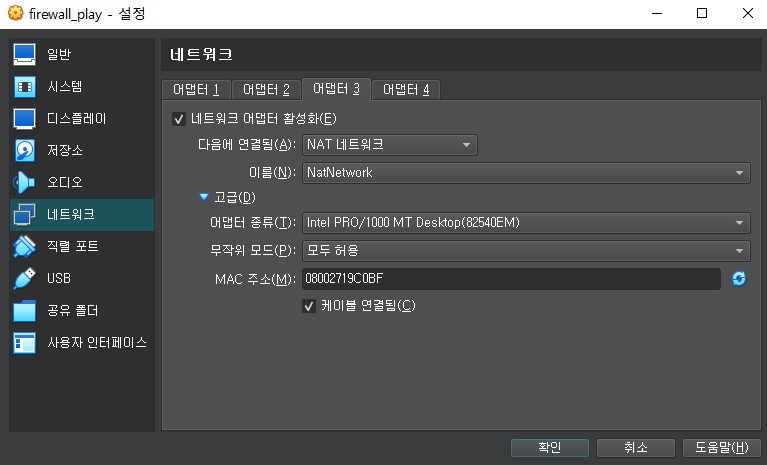Image resolution: width=767 pixels, height=465 pixels.
Task: Open the 시스템 (System) settings icon
Action: pos(24,87)
